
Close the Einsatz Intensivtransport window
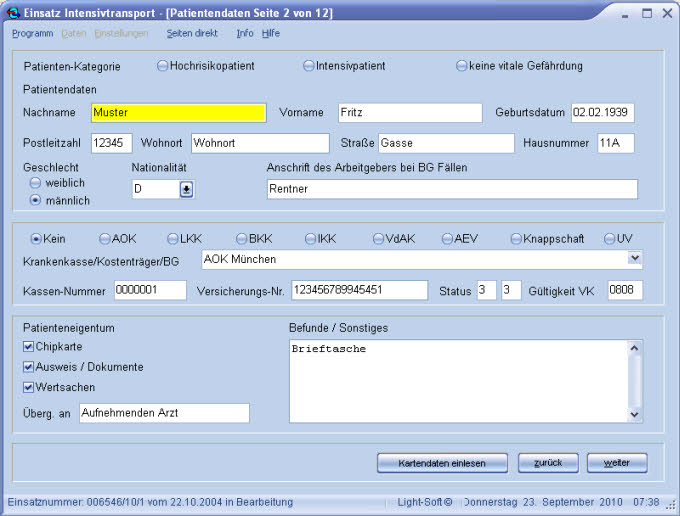668,13
